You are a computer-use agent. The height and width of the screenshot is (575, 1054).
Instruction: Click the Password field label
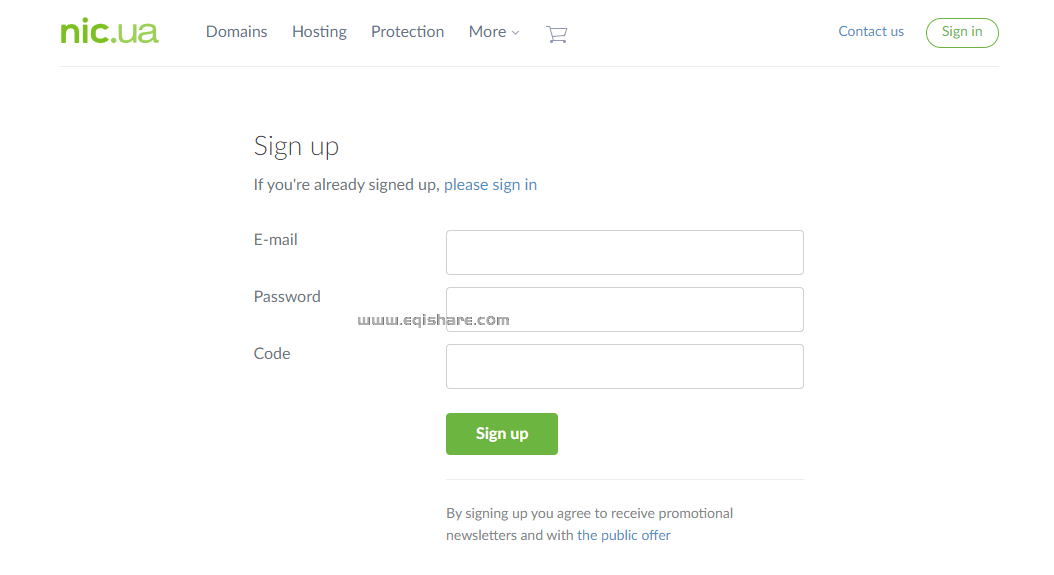[287, 297]
